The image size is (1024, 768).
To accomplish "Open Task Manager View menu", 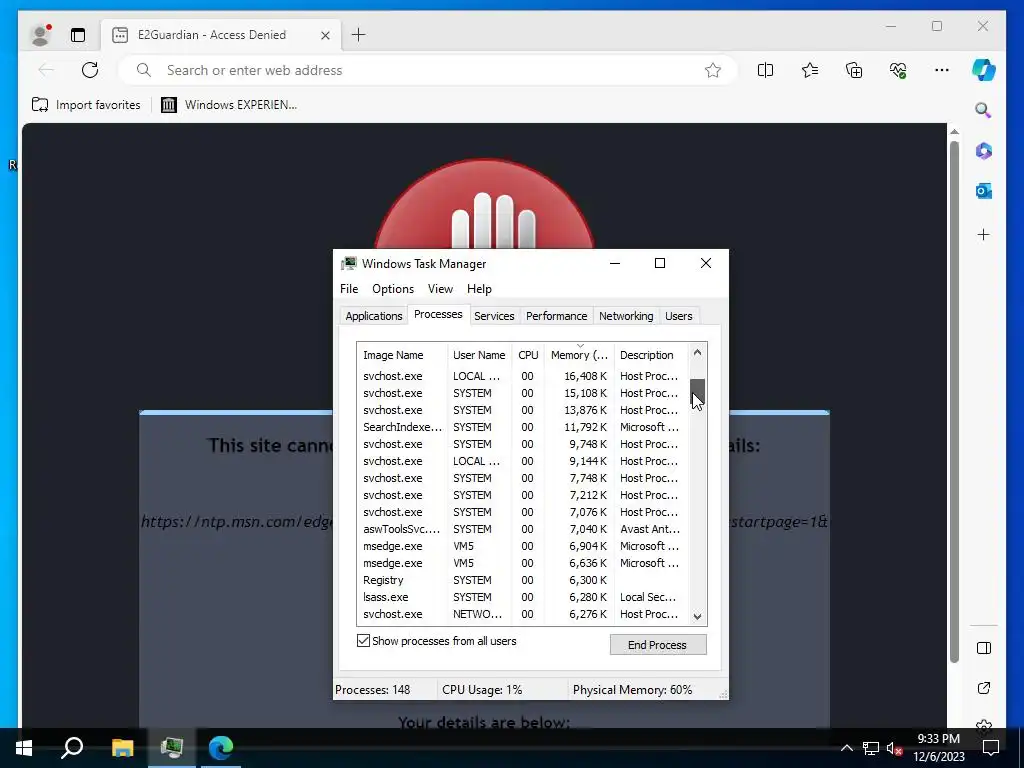I will tap(440, 289).
